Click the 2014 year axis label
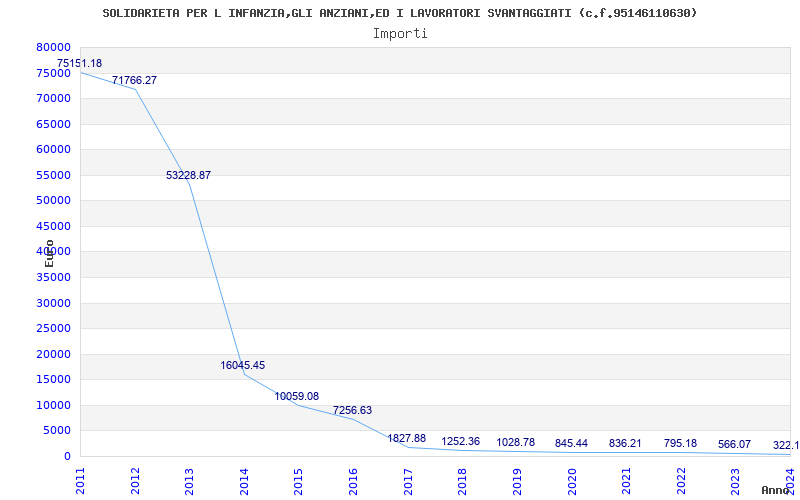 coord(244,481)
